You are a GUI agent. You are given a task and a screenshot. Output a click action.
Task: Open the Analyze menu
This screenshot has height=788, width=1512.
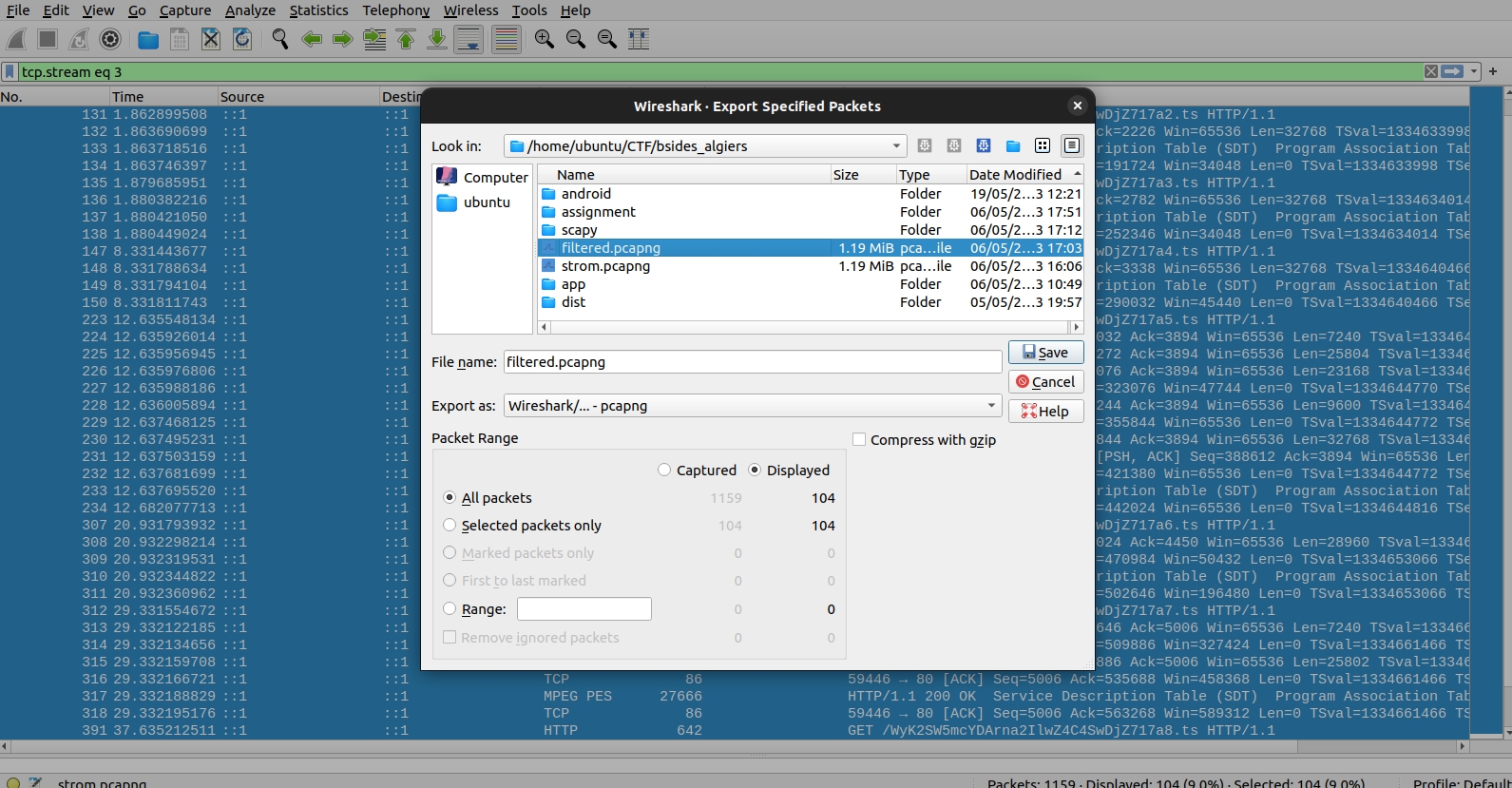coord(250,10)
